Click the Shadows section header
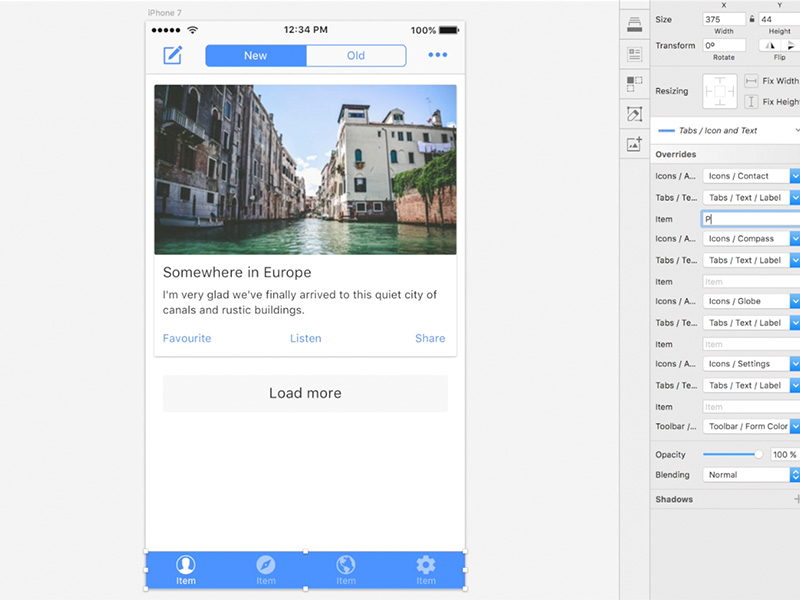 (x=674, y=499)
